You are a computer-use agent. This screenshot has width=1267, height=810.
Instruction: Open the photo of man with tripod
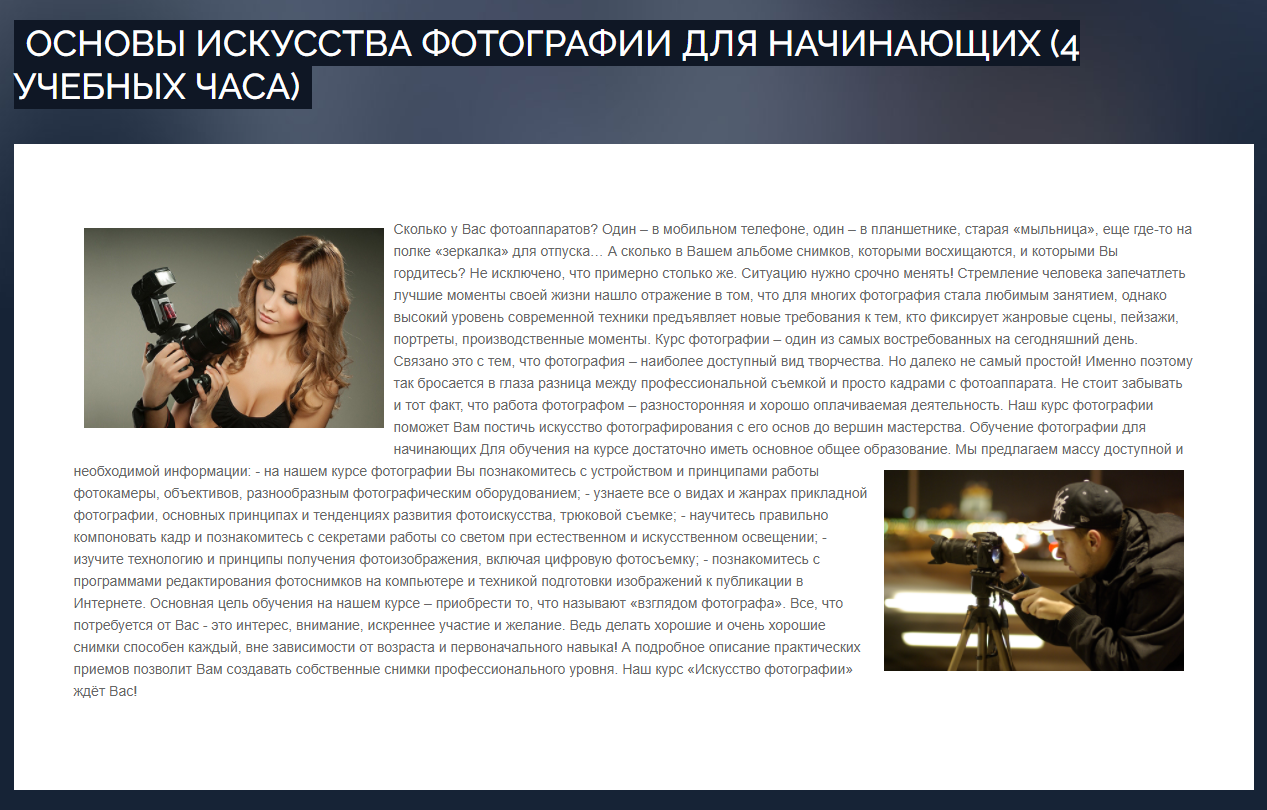point(1033,570)
